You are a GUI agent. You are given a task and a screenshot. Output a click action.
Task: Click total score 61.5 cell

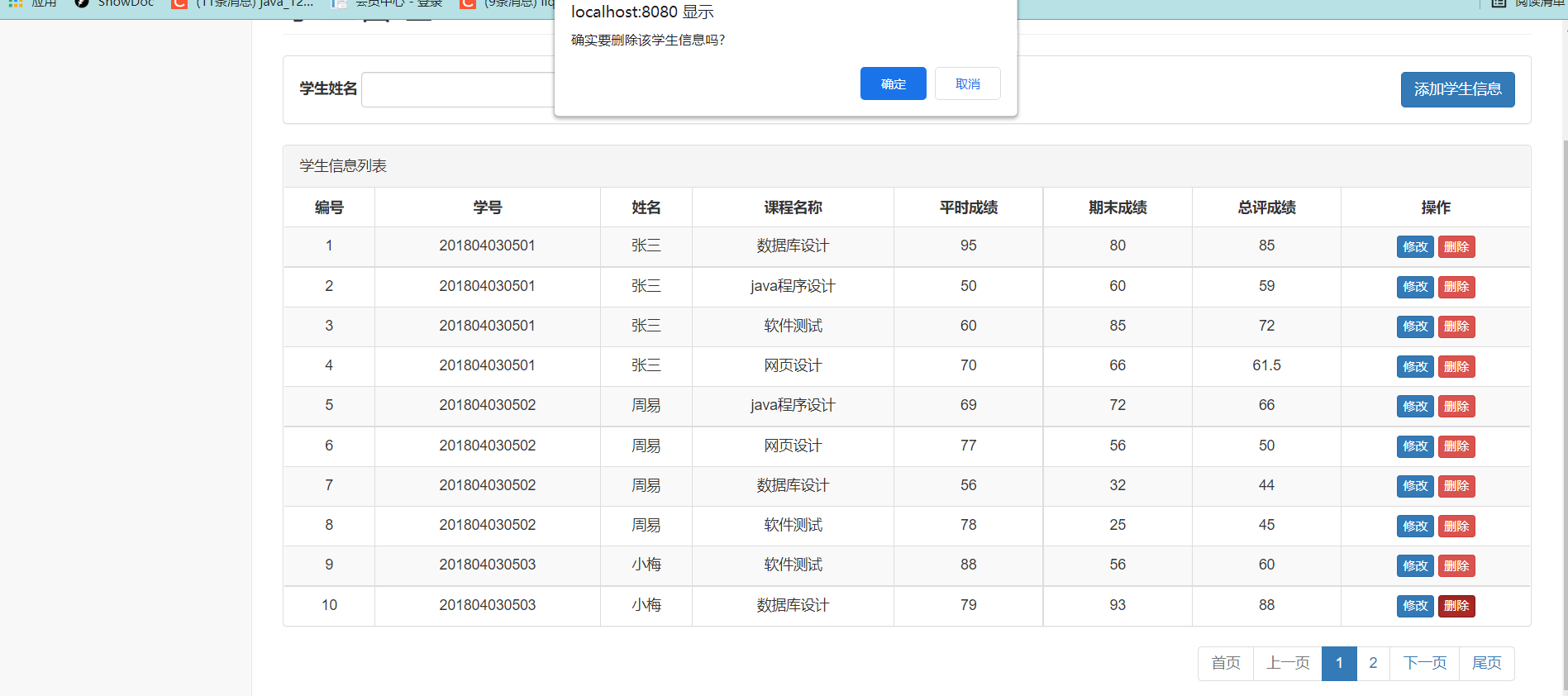pos(1266,365)
